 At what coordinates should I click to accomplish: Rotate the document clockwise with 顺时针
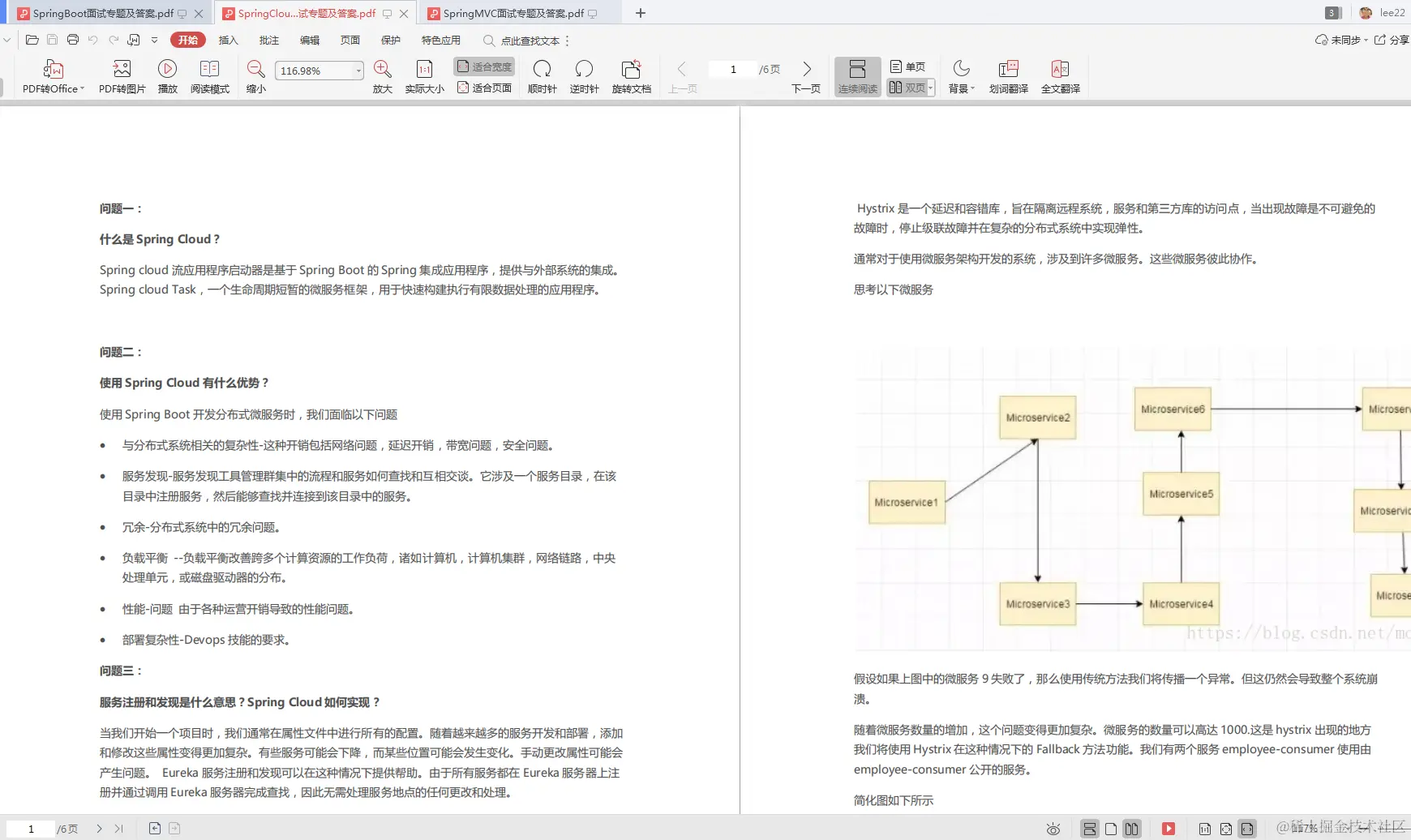coord(542,75)
